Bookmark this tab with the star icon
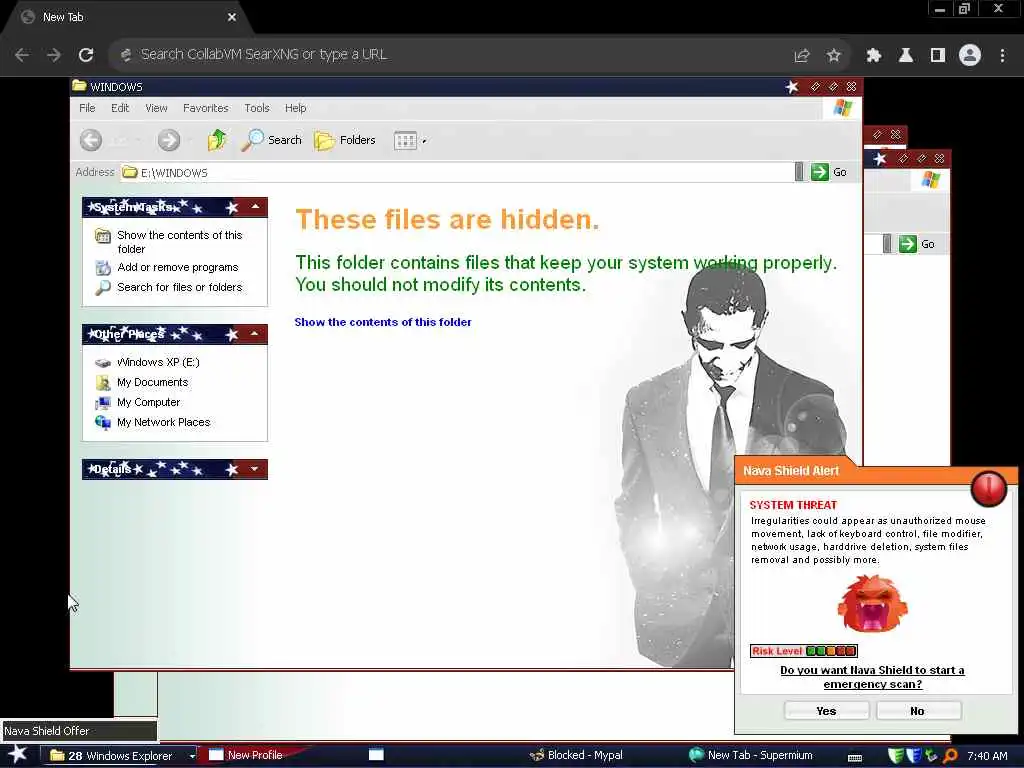The width and height of the screenshot is (1024, 768). pos(833,56)
